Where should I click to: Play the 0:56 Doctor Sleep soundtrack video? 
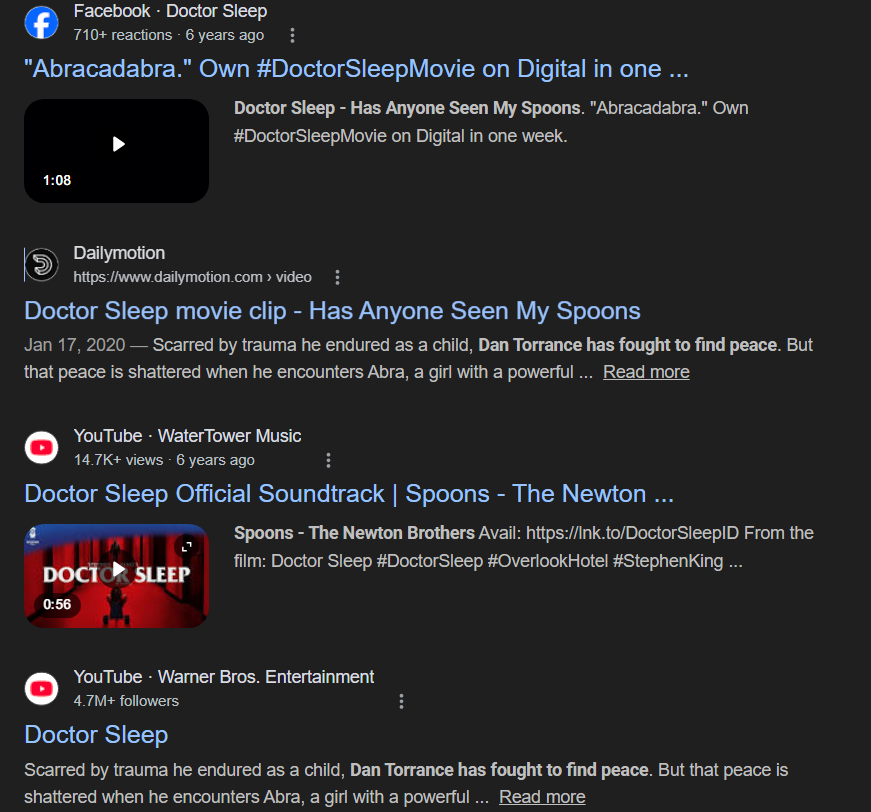(x=117, y=570)
